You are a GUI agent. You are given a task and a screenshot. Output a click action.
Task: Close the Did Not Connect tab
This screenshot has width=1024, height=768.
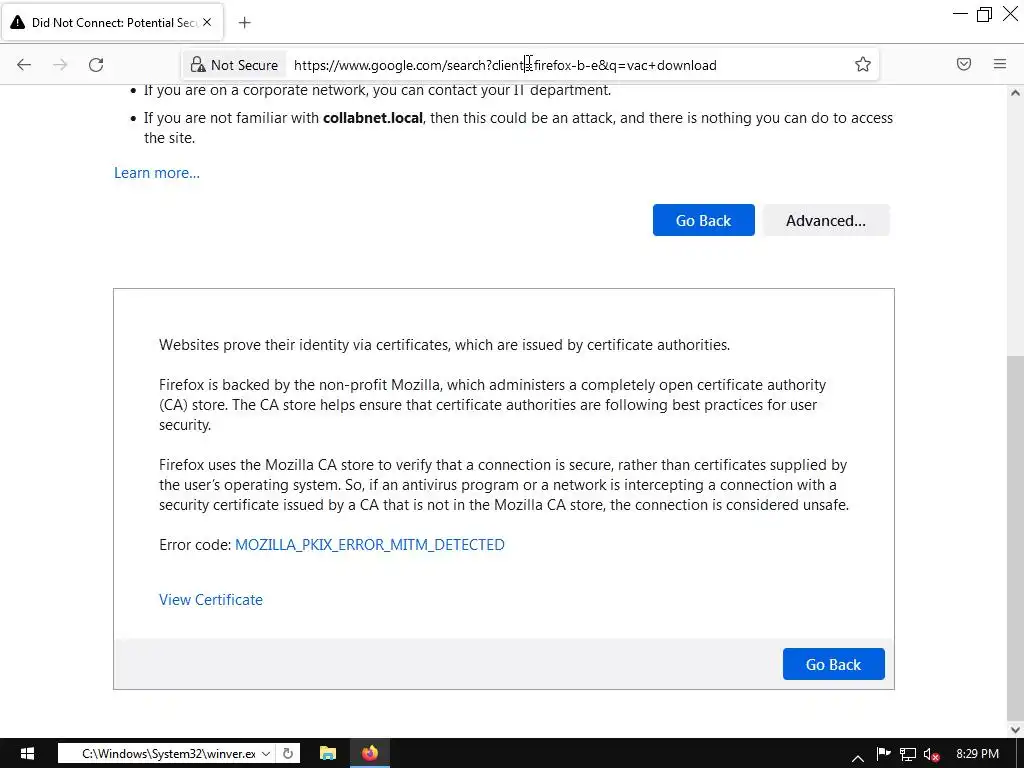point(207,22)
